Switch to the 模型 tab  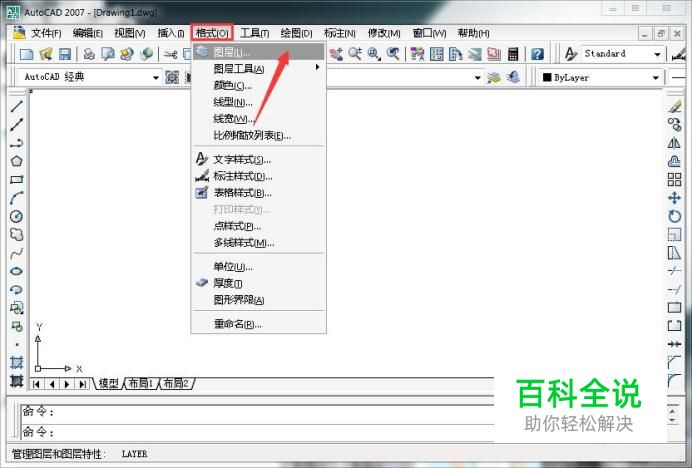tap(109, 383)
